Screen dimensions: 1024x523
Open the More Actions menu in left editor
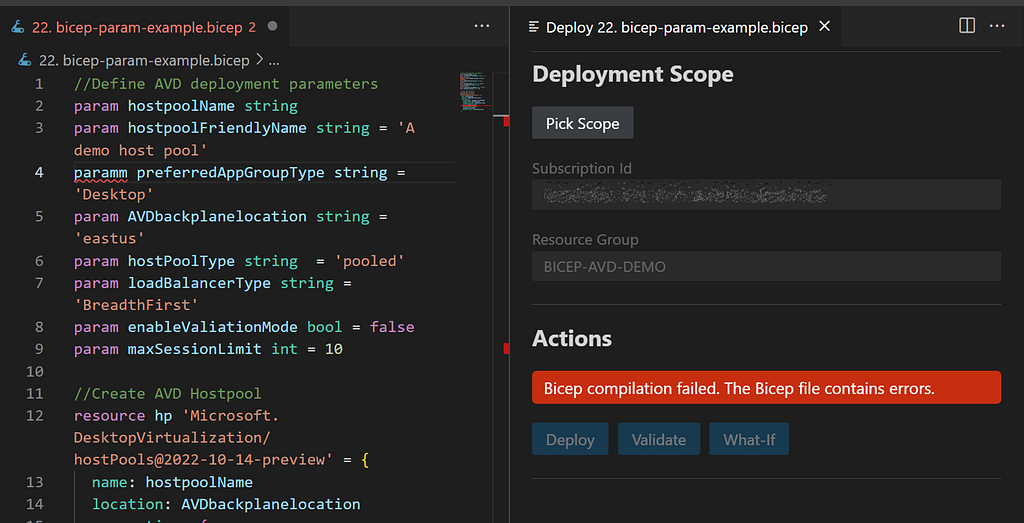tap(482, 26)
